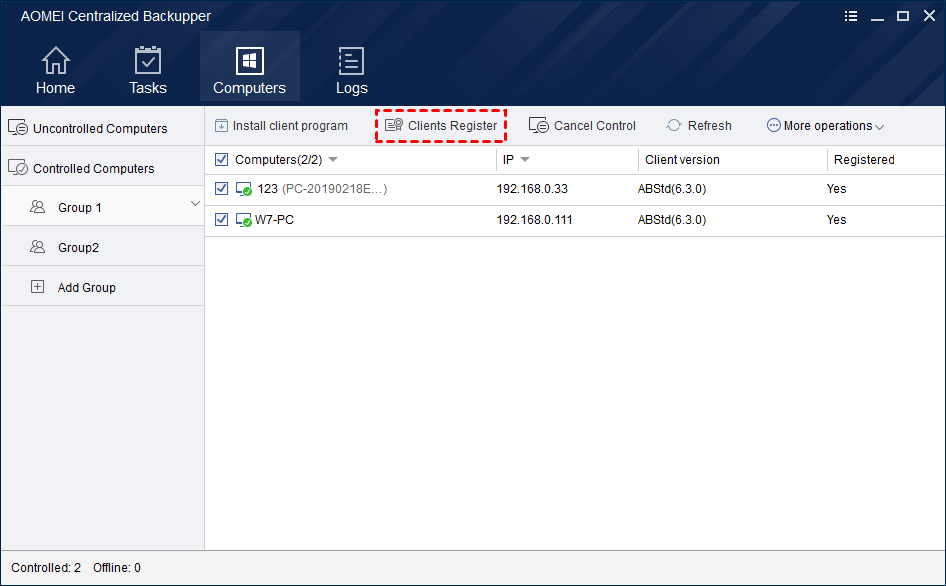
Task: Open the Computers(2/2) column filter arrow
Action: (x=333, y=159)
